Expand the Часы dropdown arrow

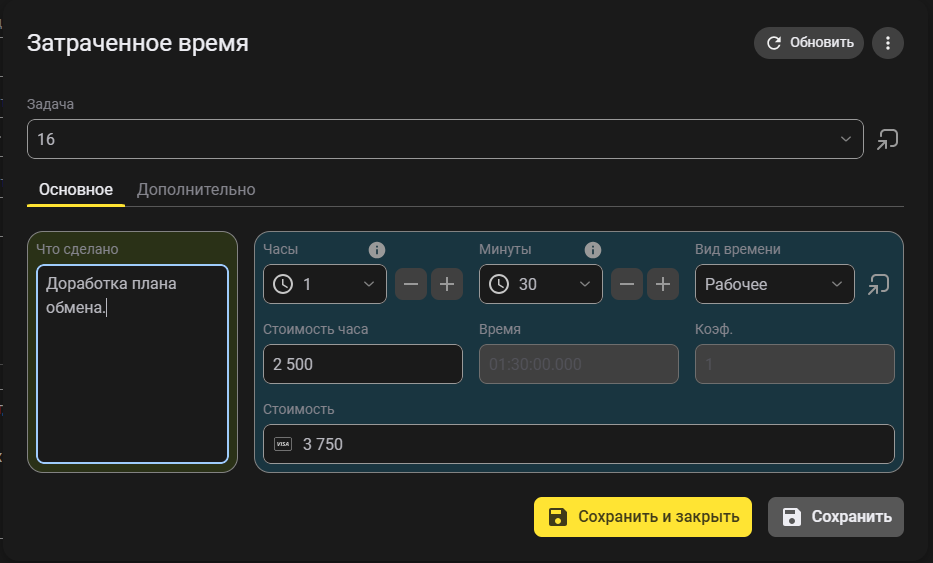pos(369,285)
